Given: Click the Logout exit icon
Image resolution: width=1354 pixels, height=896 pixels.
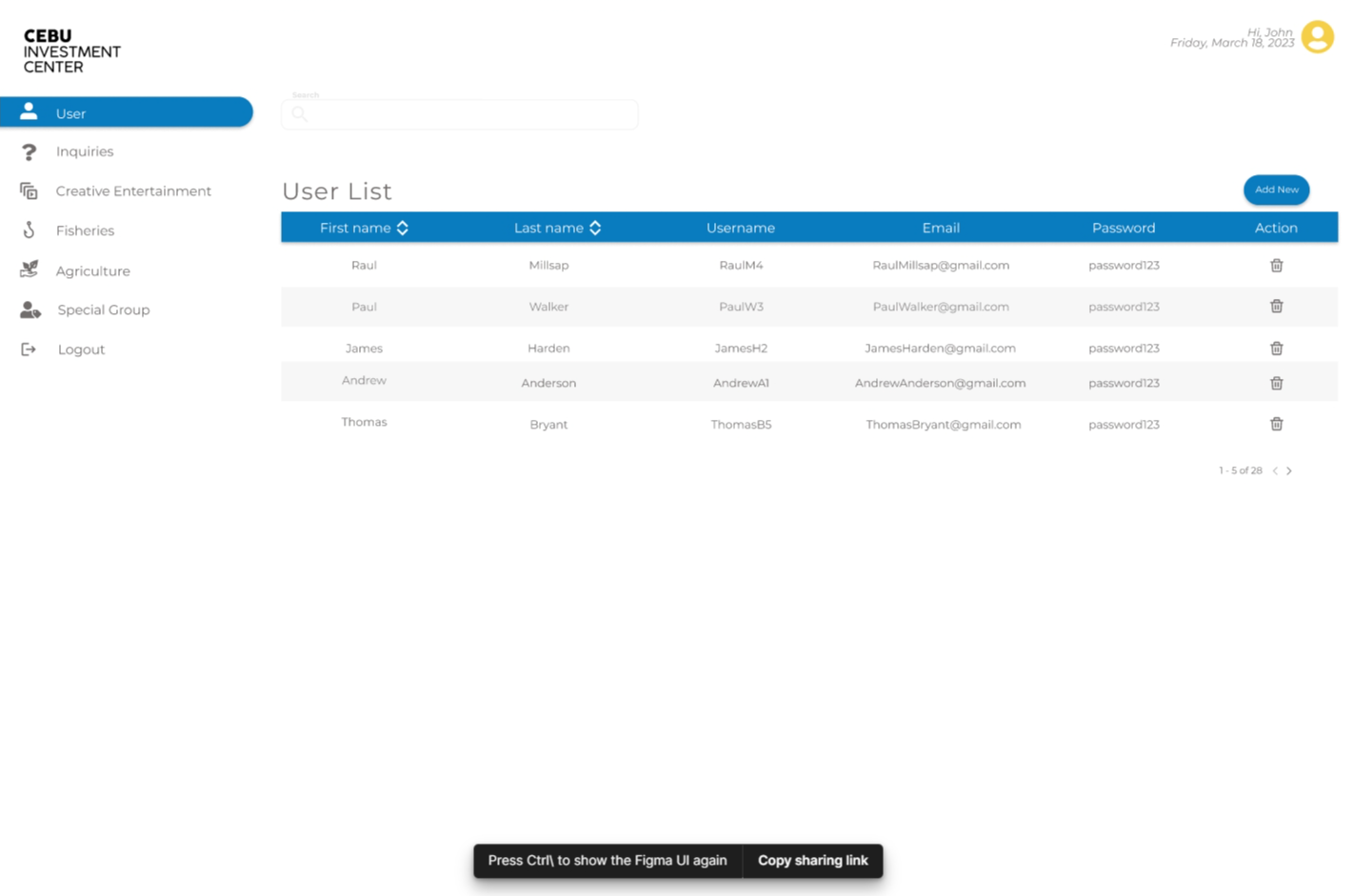Looking at the screenshot, I should click(x=29, y=348).
